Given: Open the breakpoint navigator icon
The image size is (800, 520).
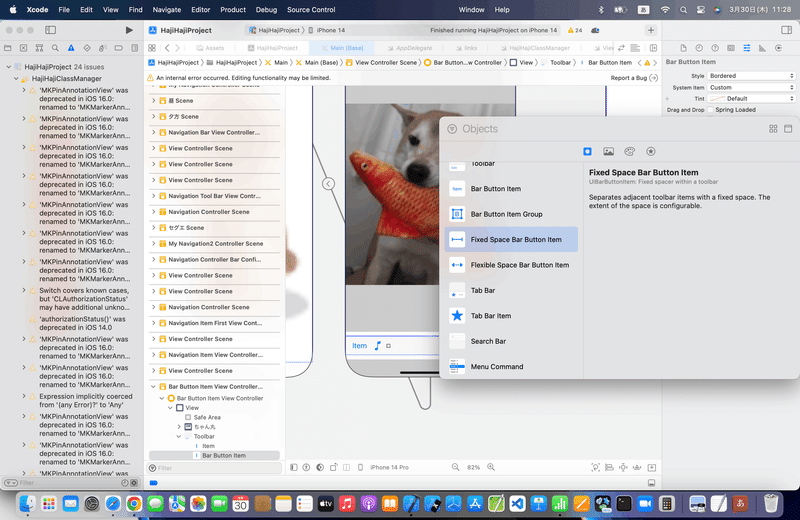Looking at the screenshot, I should (118, 48).
